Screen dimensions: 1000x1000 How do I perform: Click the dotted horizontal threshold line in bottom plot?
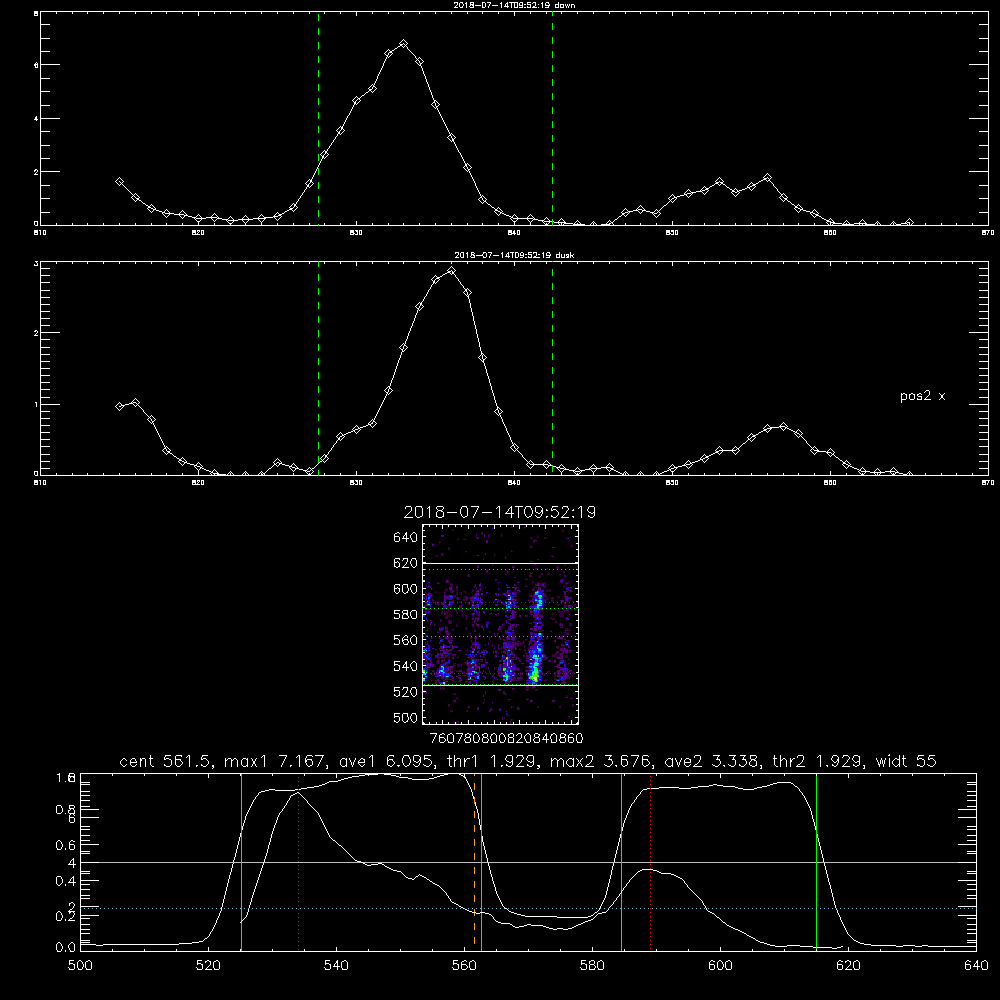click(528, 908)
